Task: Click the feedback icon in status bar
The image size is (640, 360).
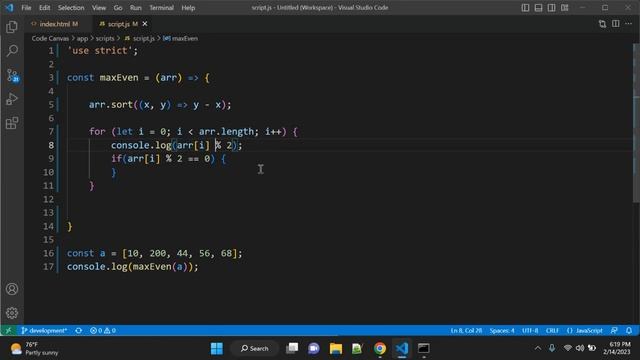Action: point(614,330)
